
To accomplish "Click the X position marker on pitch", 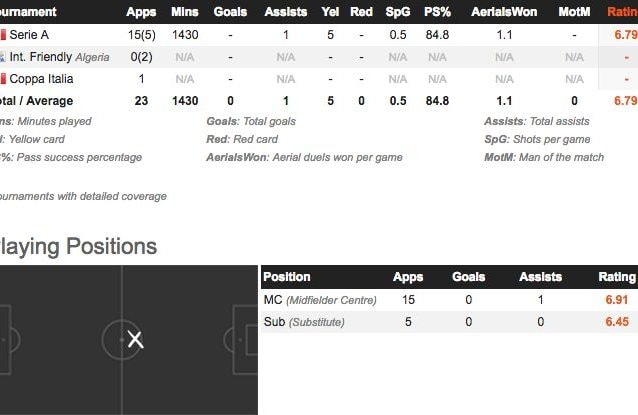I will [x=135, y=339].
